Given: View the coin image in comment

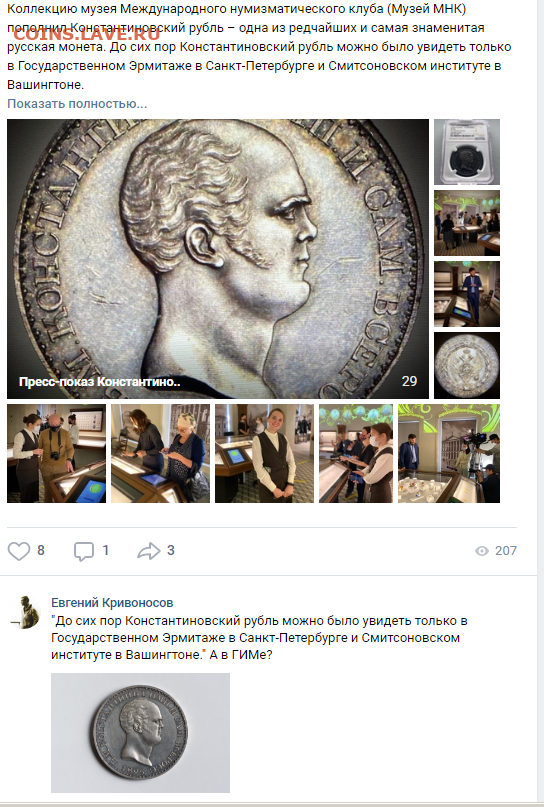Looking at the screenshot, I should click(141, 733).
